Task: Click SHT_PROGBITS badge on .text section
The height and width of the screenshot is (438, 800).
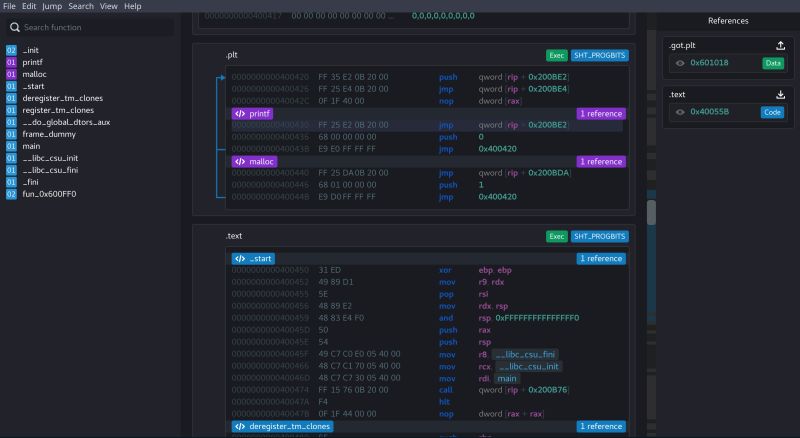Action: coord(599,236)
